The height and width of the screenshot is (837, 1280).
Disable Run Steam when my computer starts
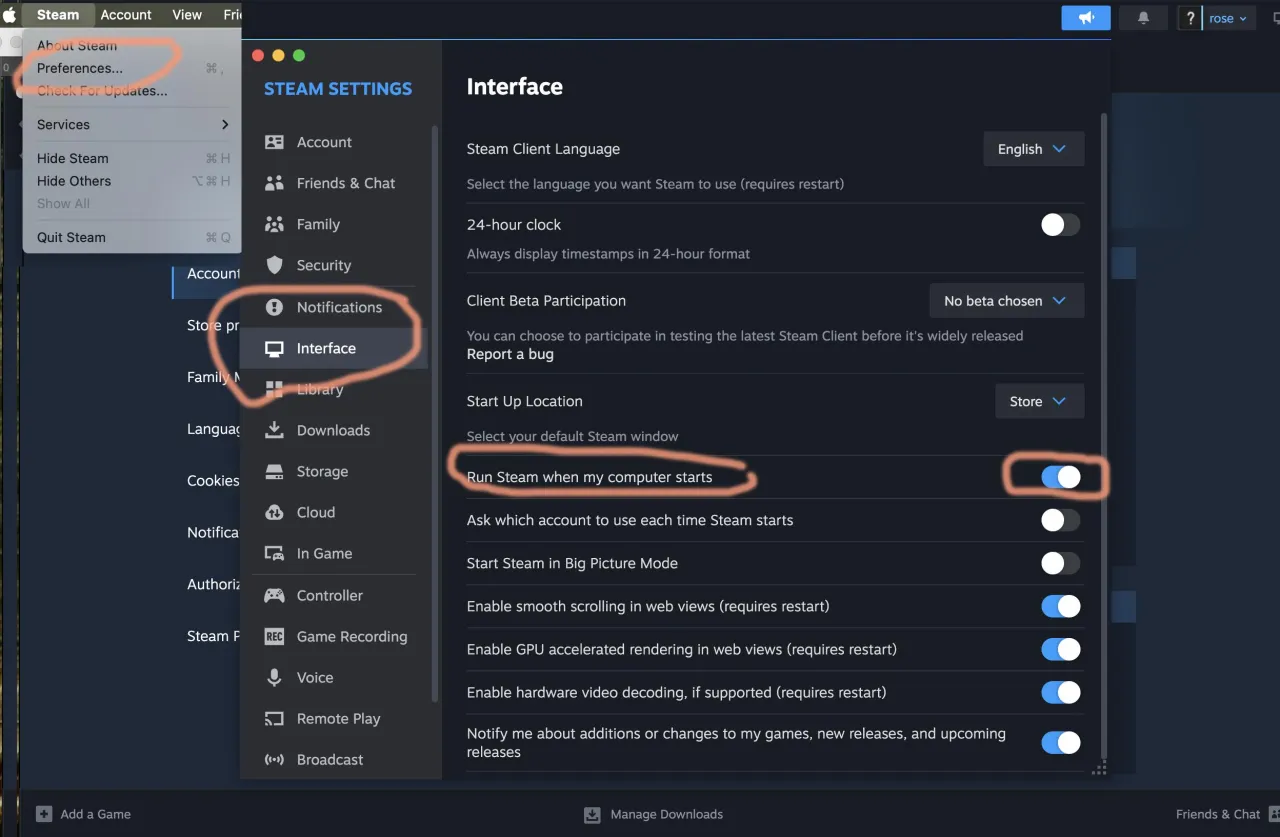1060,477
